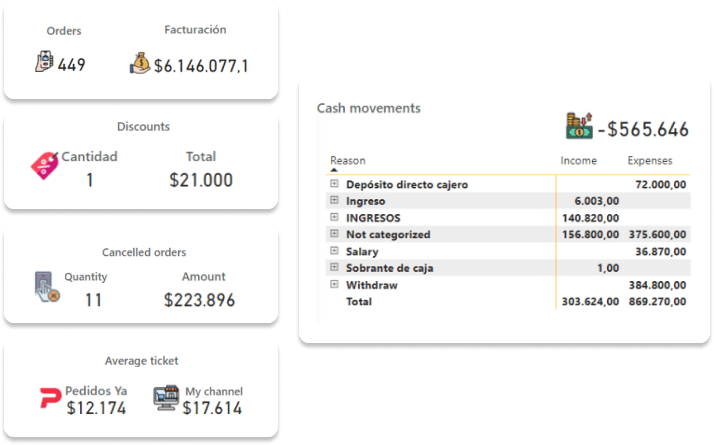Sort by the Expenses column header

pyautogui.click(x=649, y=160)
